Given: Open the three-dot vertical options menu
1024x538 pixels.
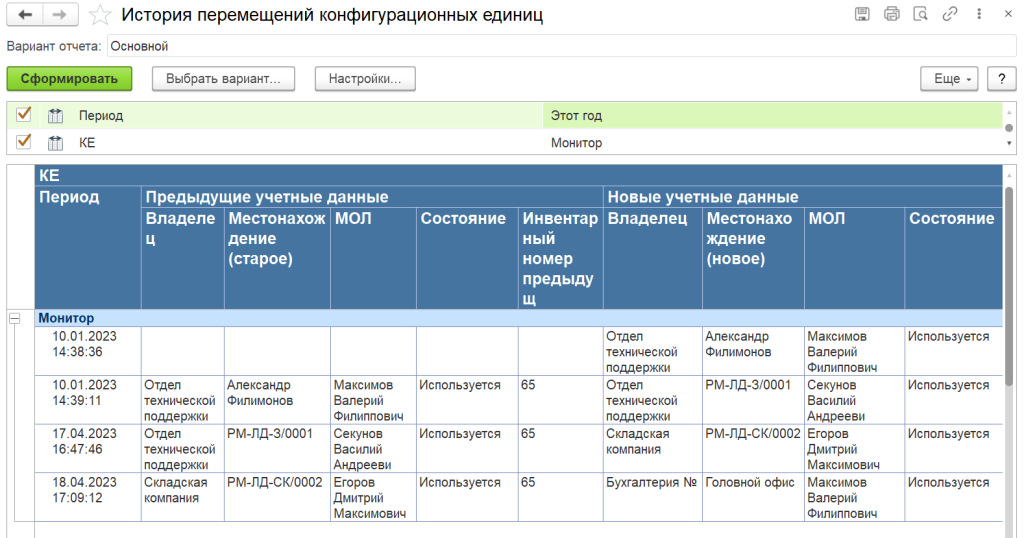Looking at the screenshot, I should 978,14.
